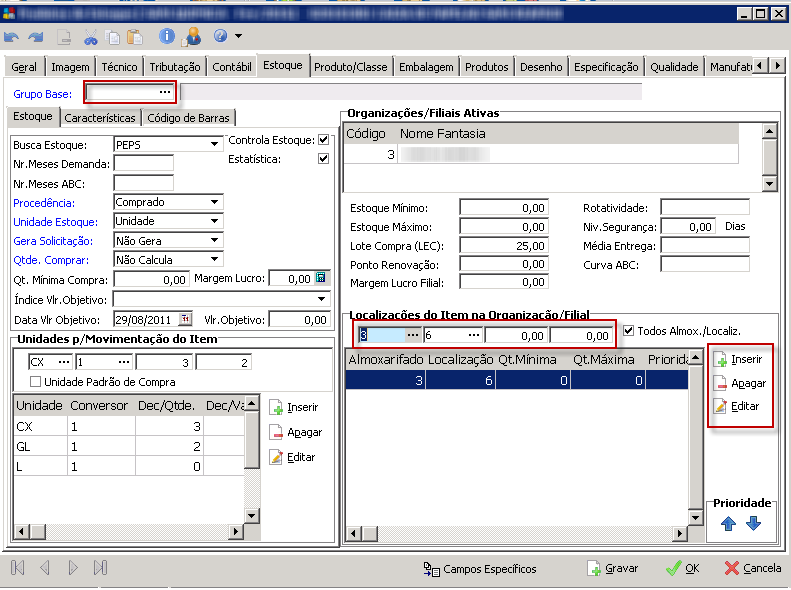
Task: Open Margem Lucro calculator icon
Action: 321,279
